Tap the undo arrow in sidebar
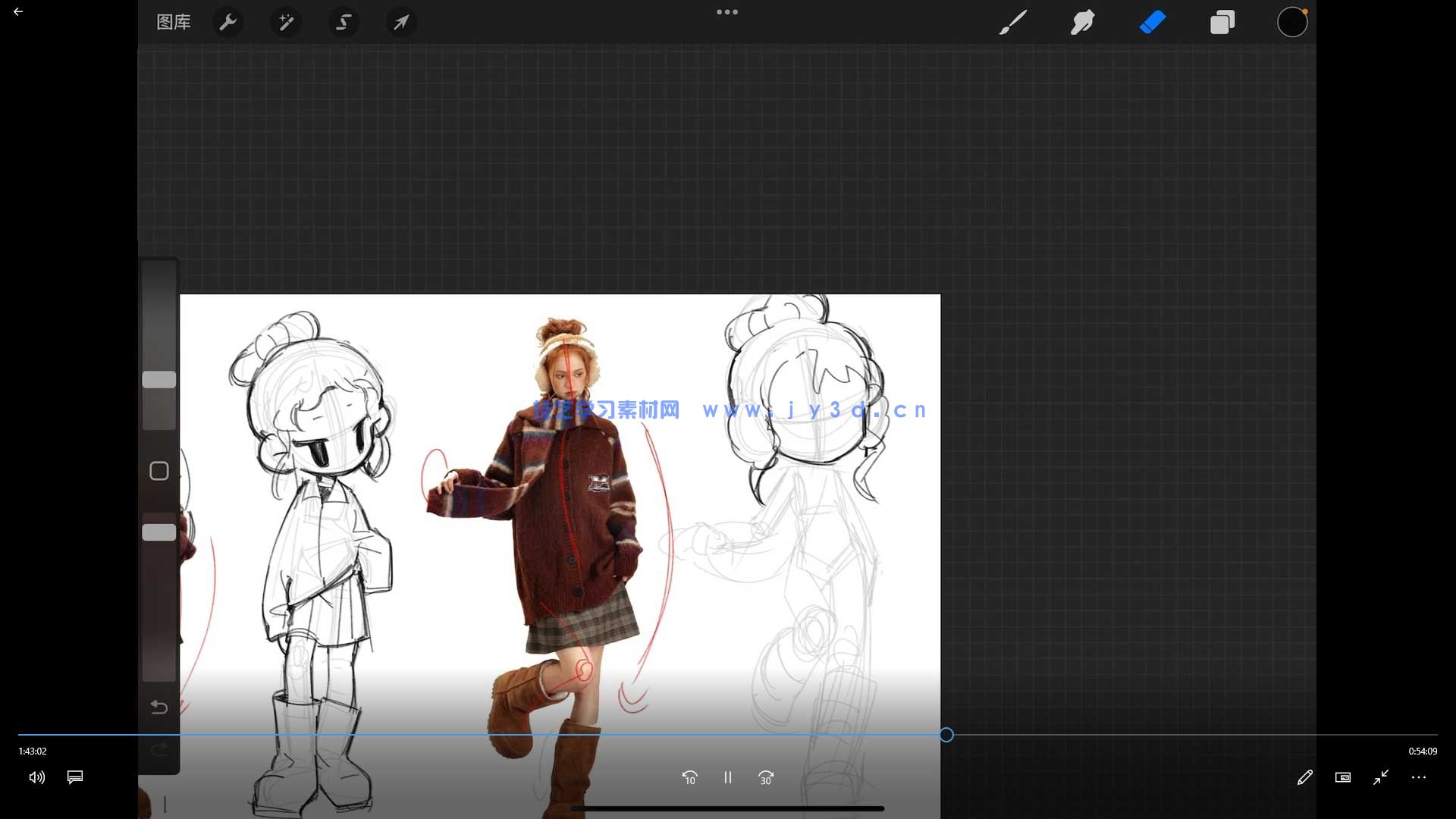Viewport: 1456px width, 819px height. (159, 707)
